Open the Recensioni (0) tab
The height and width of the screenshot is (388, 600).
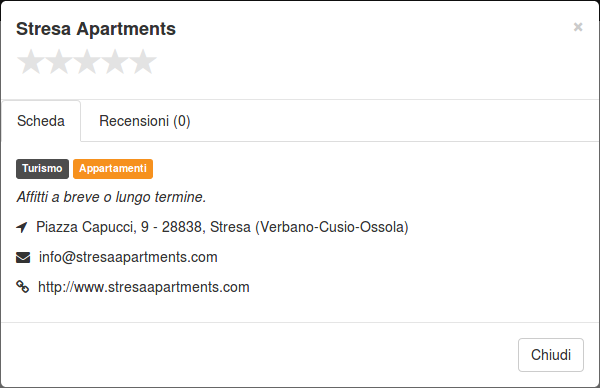[x=145, y=121]
